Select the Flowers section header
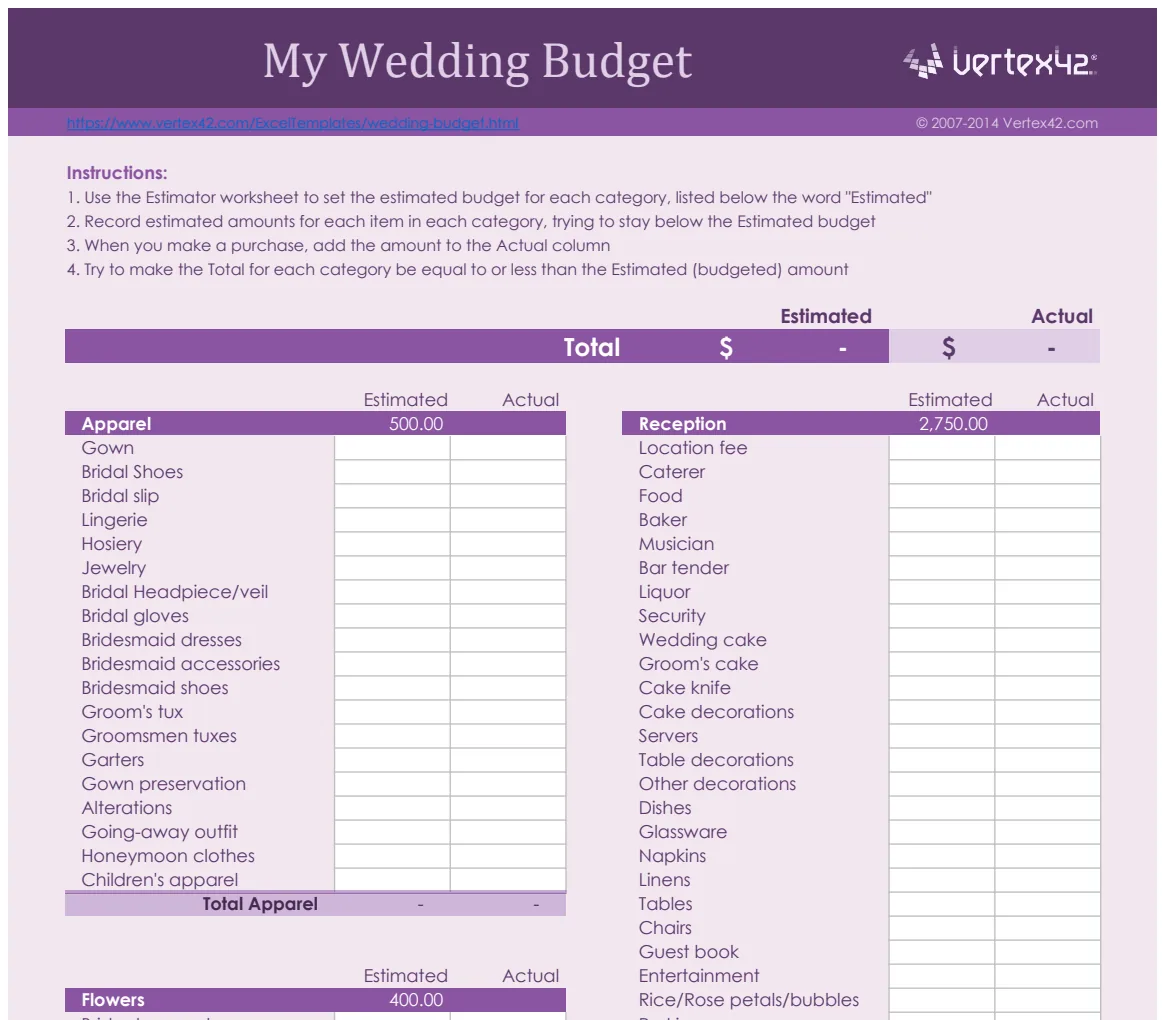This screenshot has height=1020, width=1166. 113,1000
